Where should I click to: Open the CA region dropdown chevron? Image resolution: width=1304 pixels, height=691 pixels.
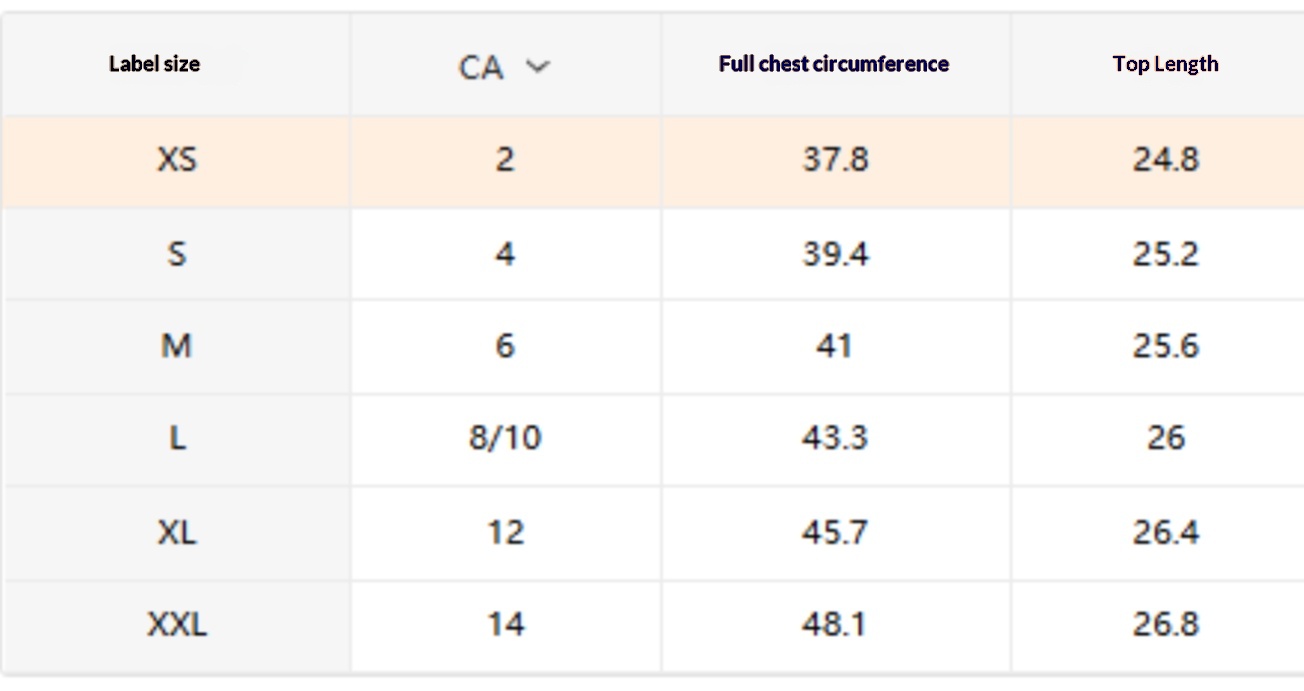[538, 67]
